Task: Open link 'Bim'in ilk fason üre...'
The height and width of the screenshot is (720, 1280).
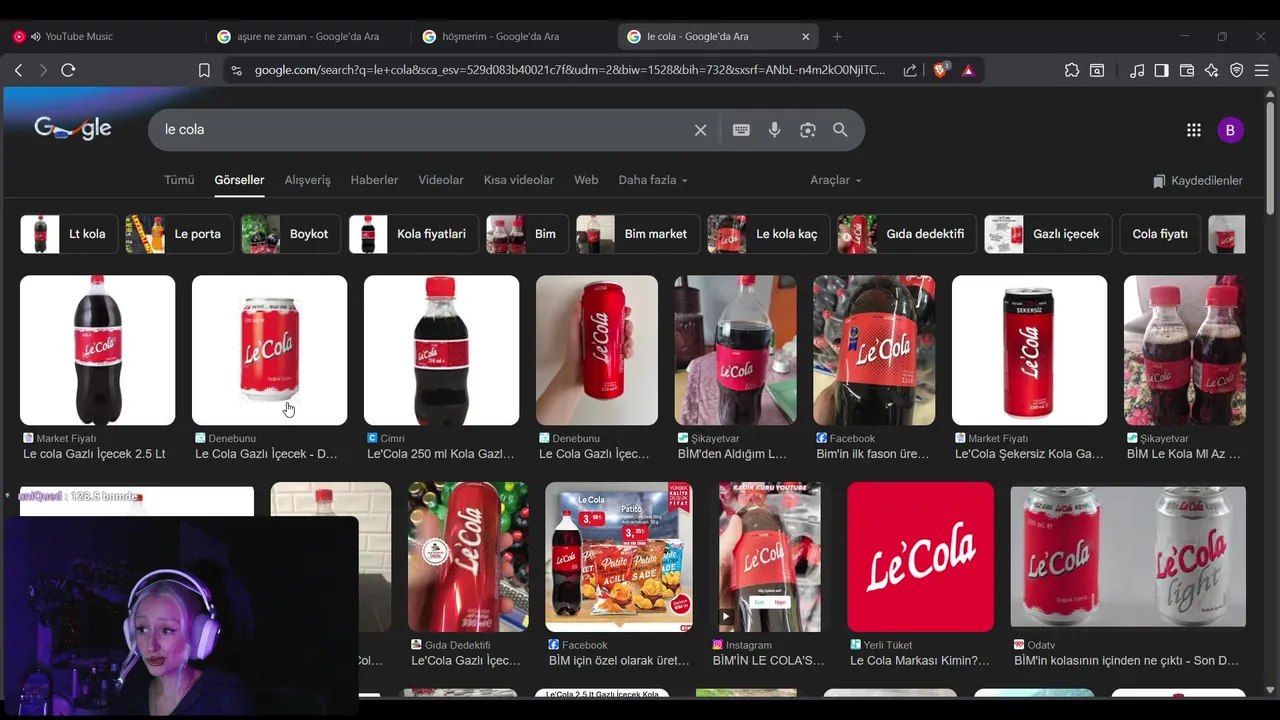Action: tap(872, 454)
